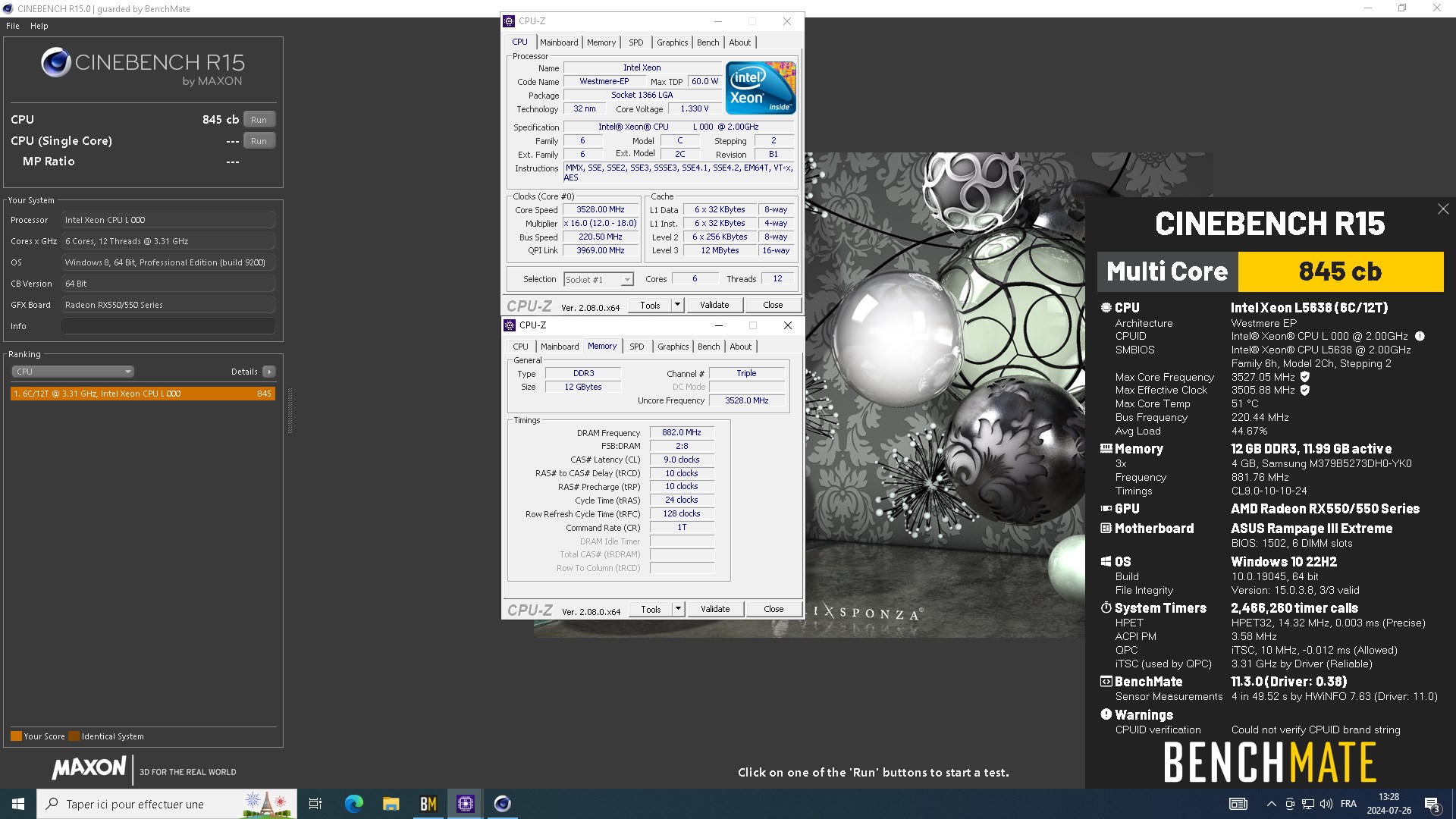Screen dimensions: 1456x819
Task: Click the taskbar clock showing 13:28
Action: [1389, 804]
